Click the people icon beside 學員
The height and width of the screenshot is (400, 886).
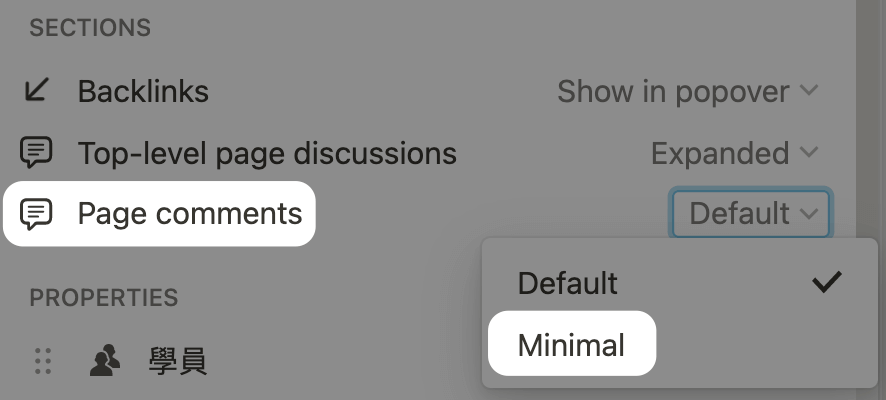pos(106,360)
